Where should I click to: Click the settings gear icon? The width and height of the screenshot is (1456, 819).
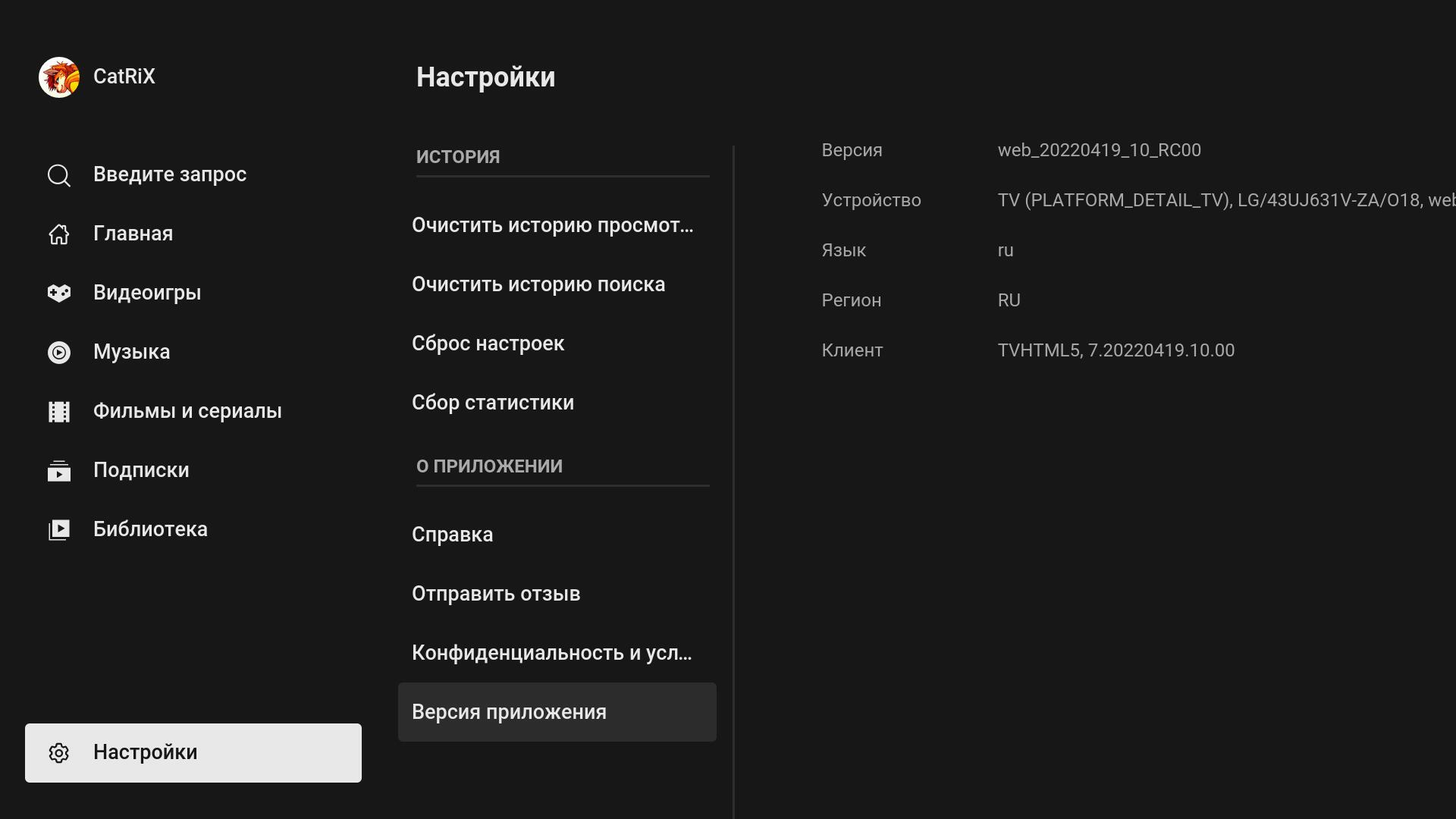(59, 753)
